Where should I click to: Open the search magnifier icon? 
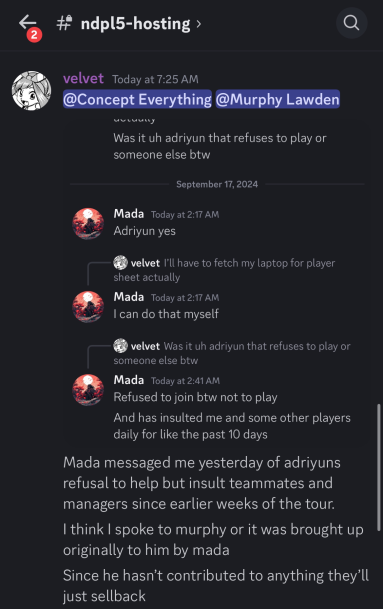(x=352, y=23)
